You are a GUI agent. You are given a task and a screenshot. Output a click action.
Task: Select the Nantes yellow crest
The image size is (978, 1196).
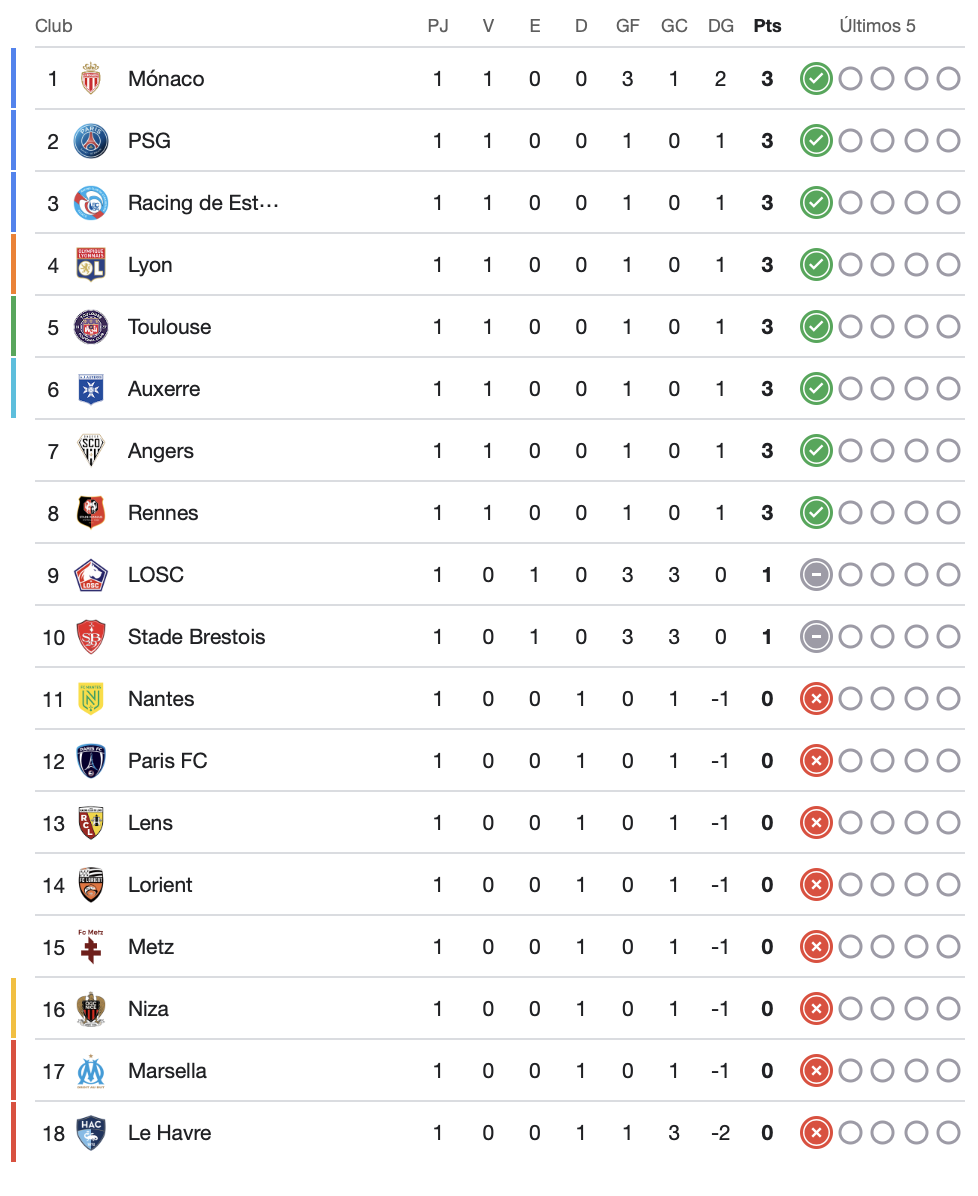coord(91,699)
